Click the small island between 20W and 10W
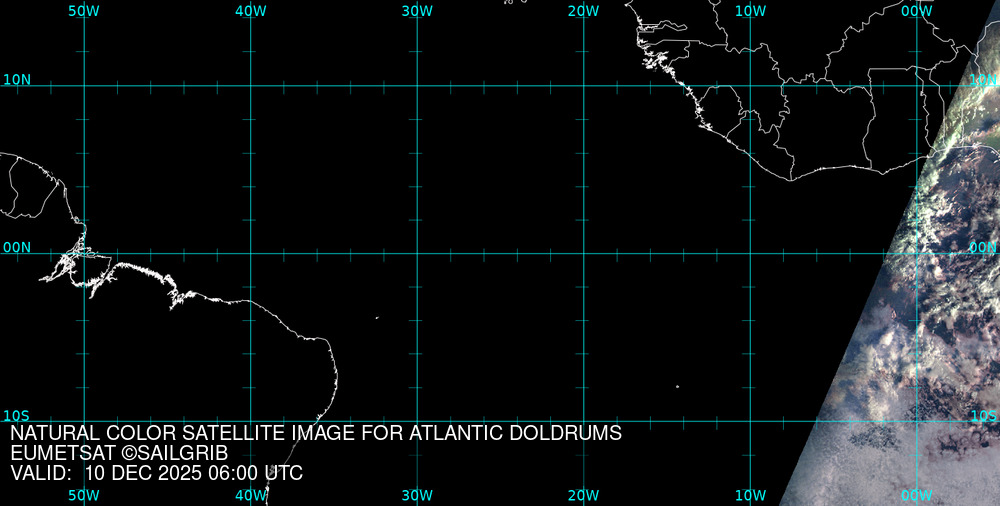Screen dimensions: 1000x506 (x=677, y=387)
